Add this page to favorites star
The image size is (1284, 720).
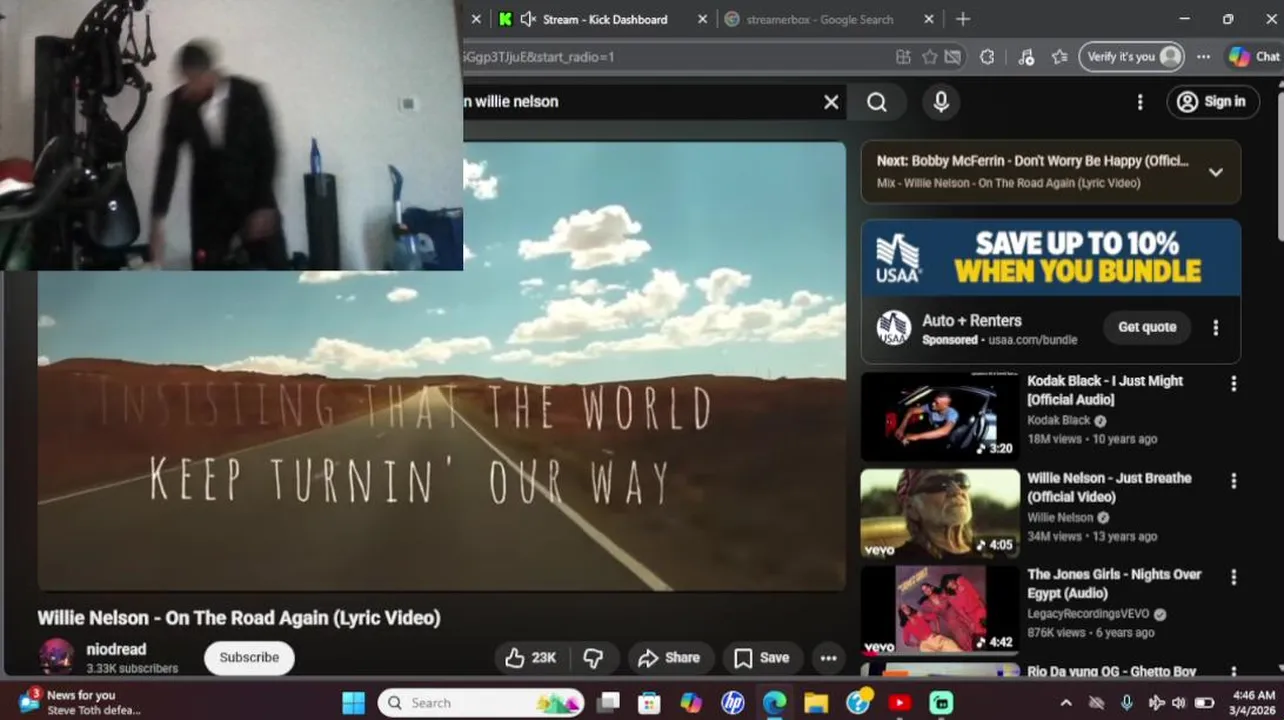point(929,57)
